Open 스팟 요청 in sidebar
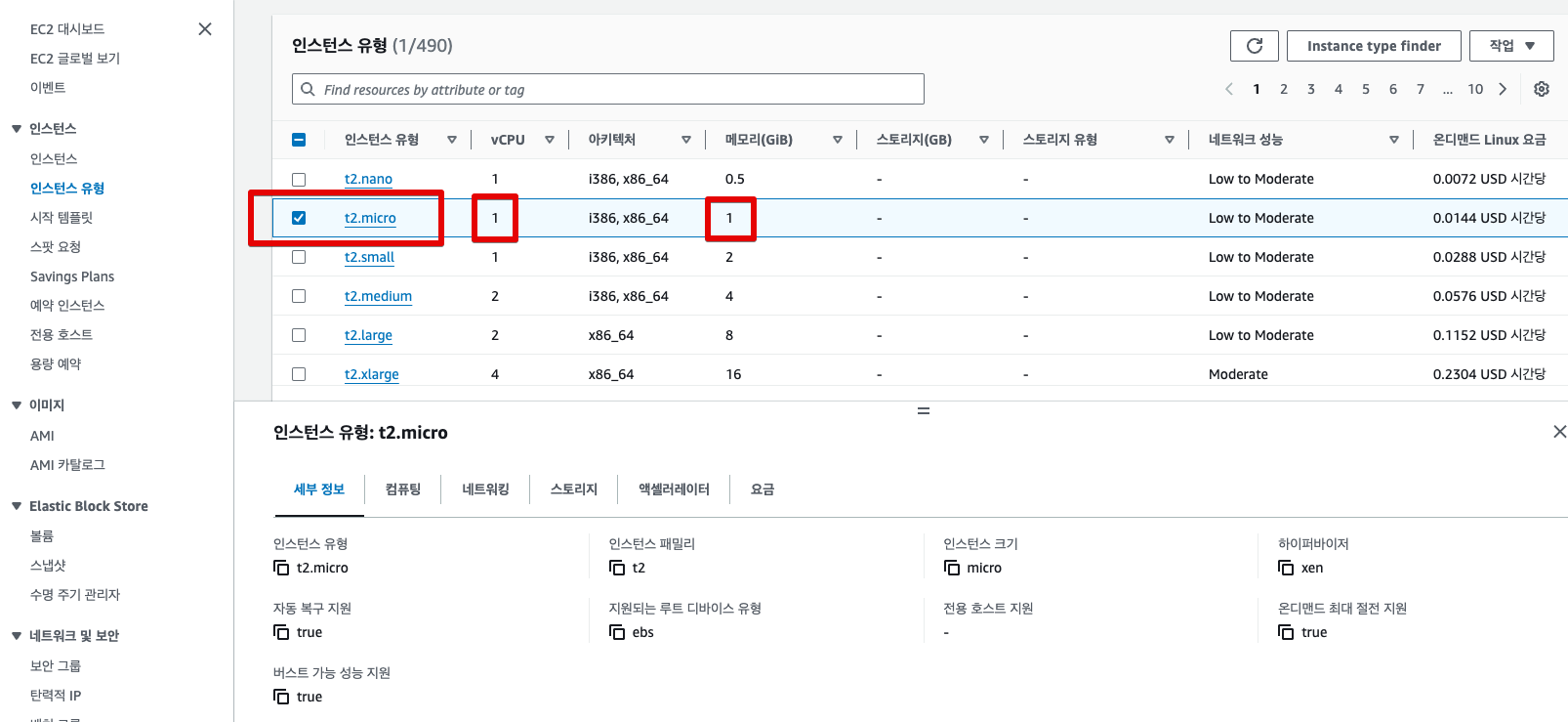Viewport: 1568px width, 722px height. click(x=56, y=247)
